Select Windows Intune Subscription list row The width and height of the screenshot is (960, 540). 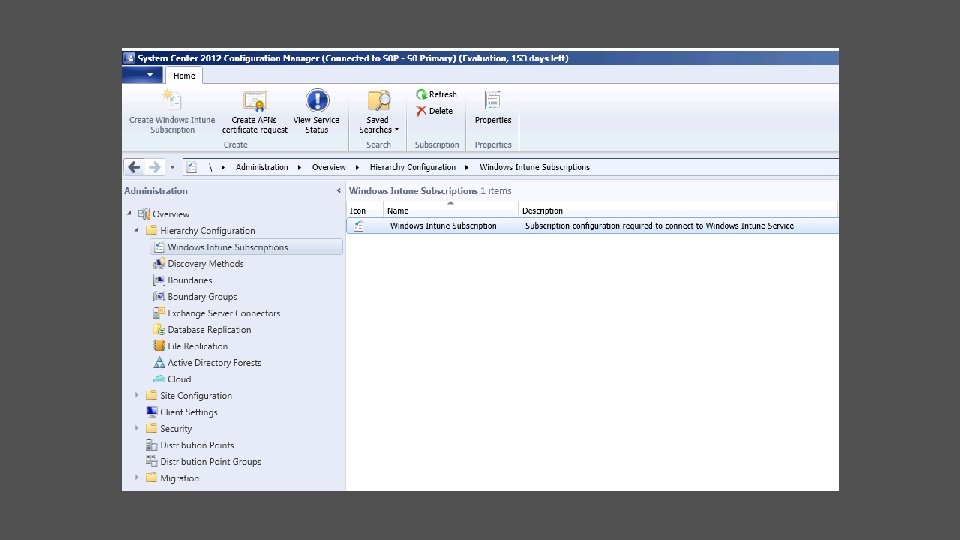(x=592, y=226)
